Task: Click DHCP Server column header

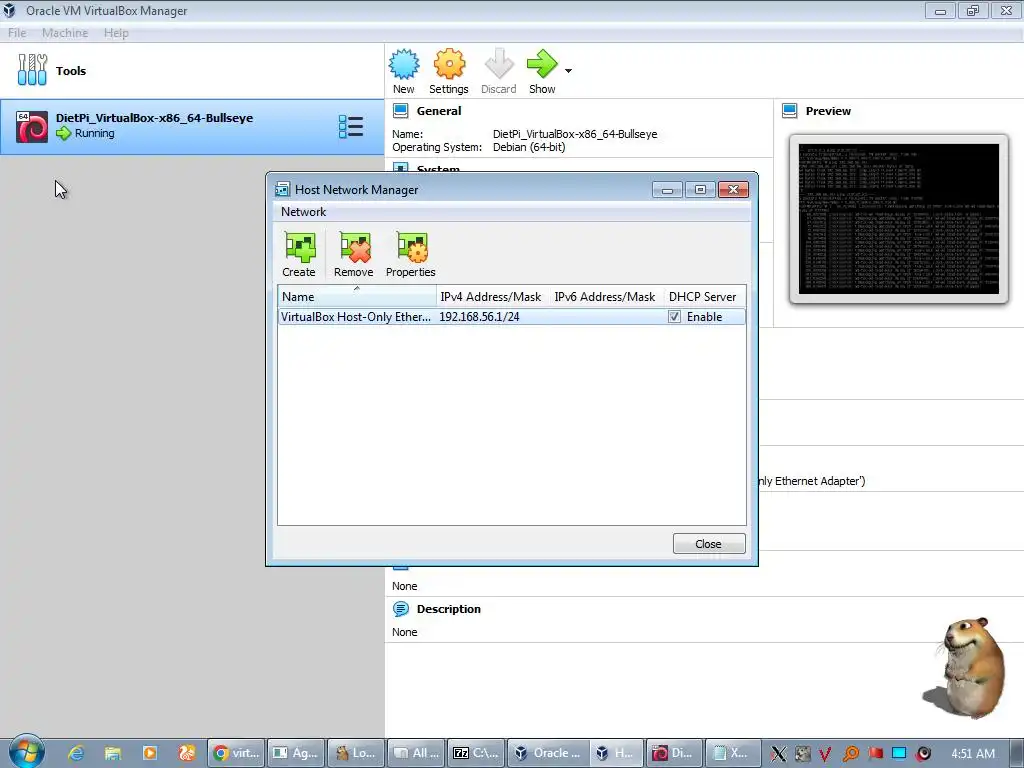Action: tap(703, 296)
